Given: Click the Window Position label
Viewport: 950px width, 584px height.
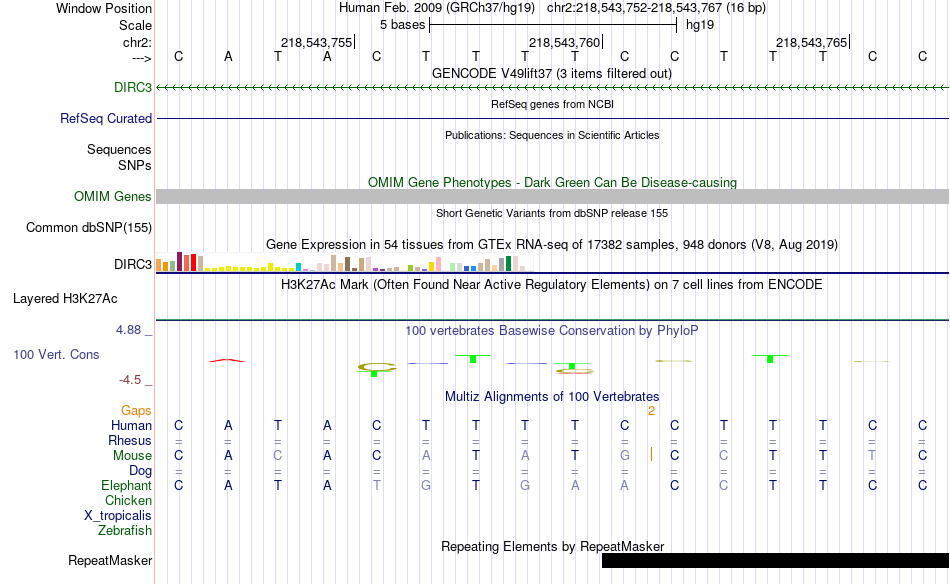Looking at the screenshot, I should pyautogui.click(x=104, y=8).
